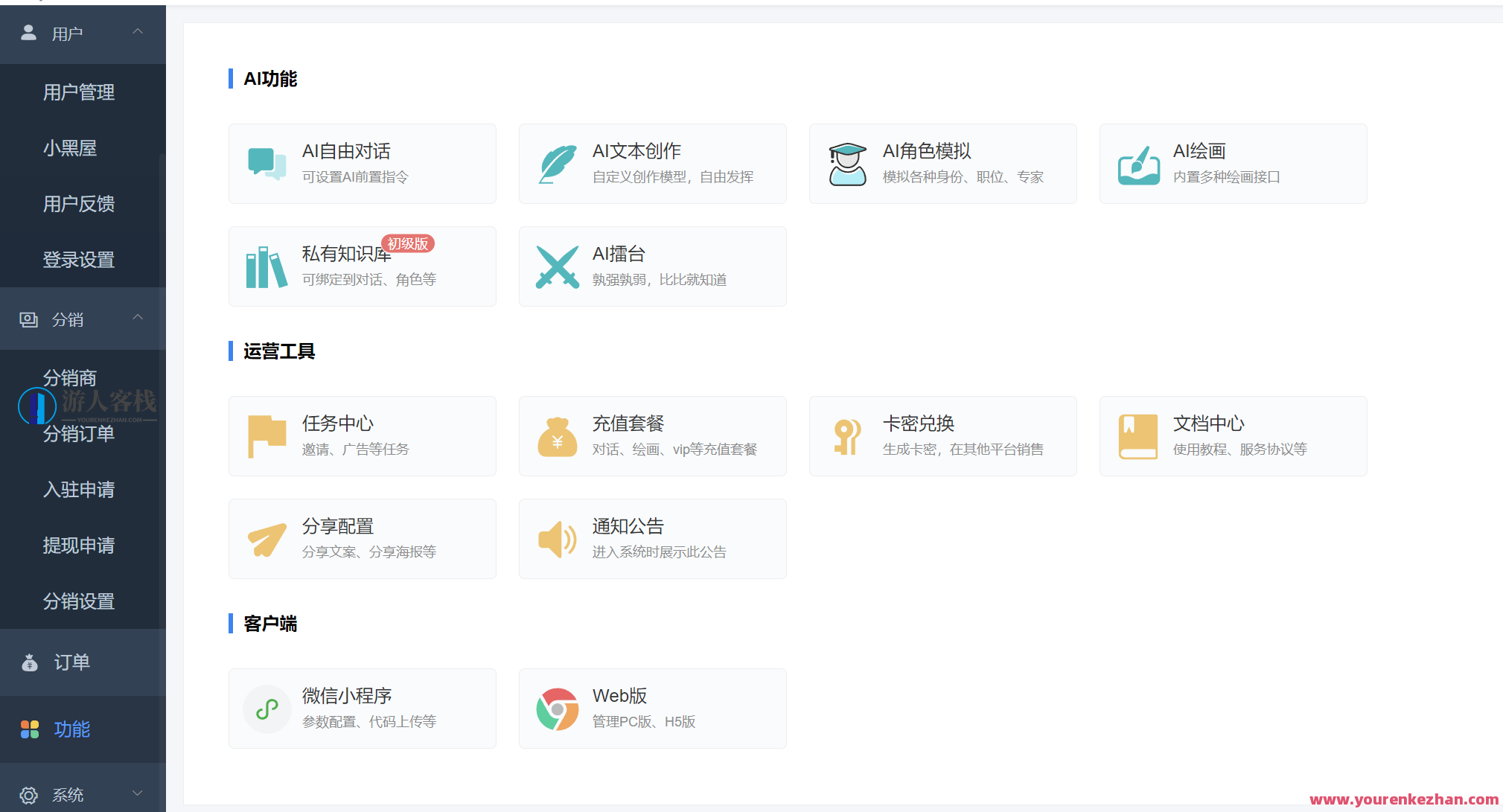Select the 卡密兑换 key icon

point(846,436)
